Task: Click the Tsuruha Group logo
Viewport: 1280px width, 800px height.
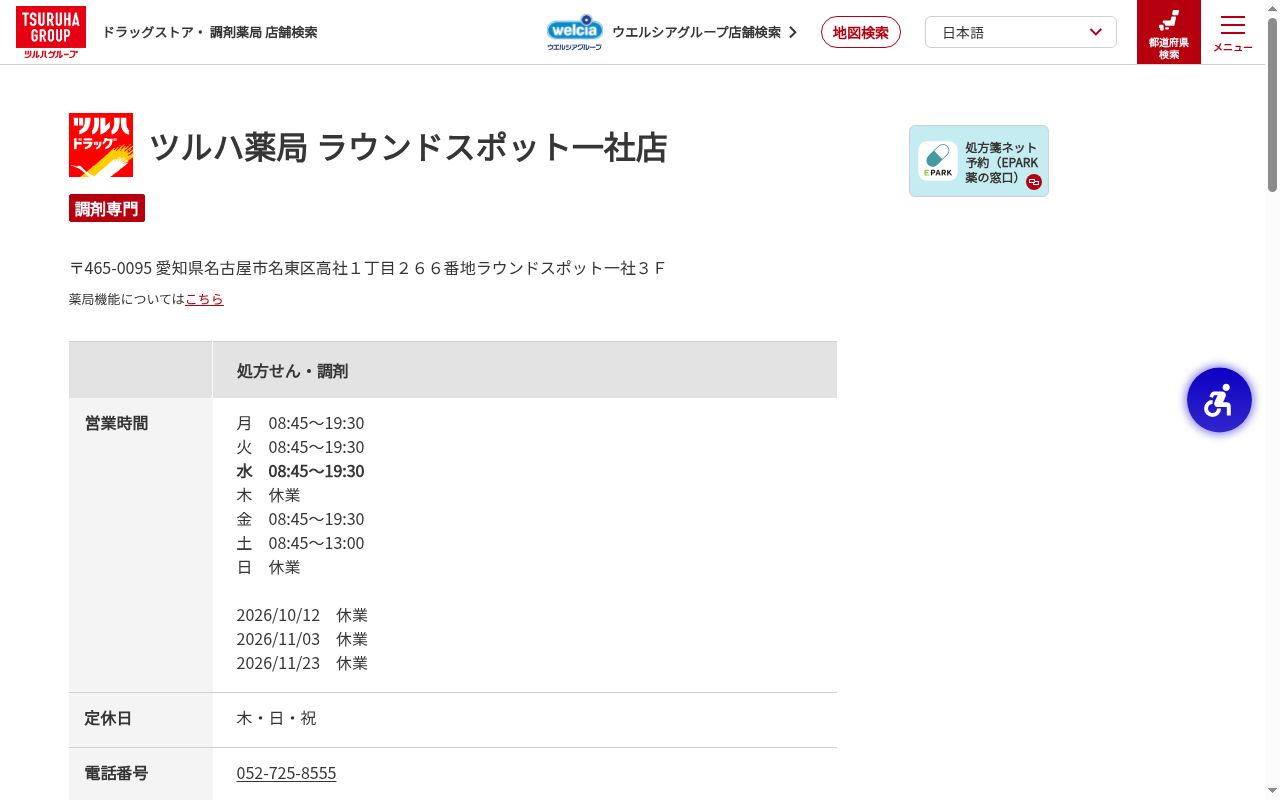Action: [x=51, y=32]
